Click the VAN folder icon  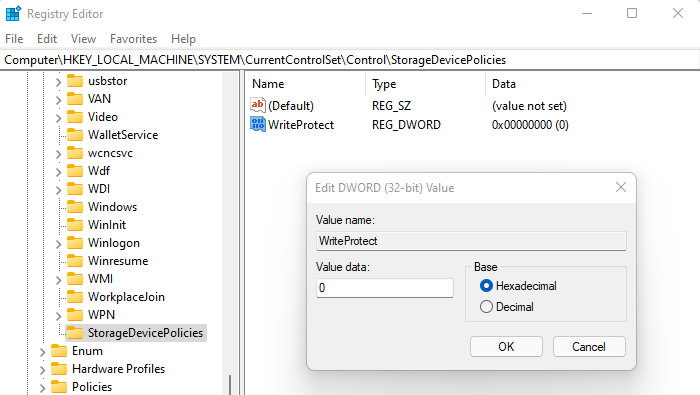click(75, 99)
